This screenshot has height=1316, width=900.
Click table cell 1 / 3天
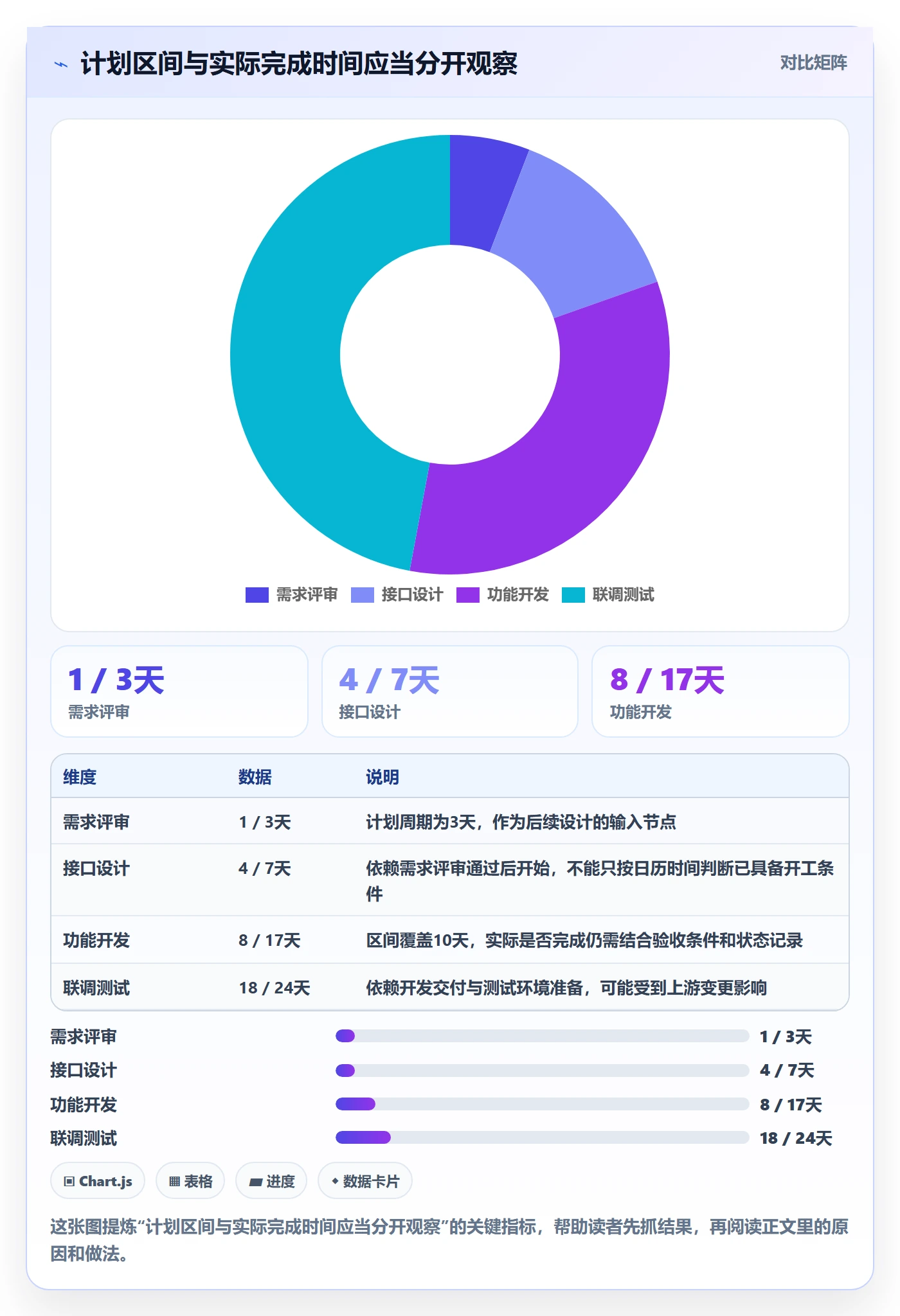point(265,822)
